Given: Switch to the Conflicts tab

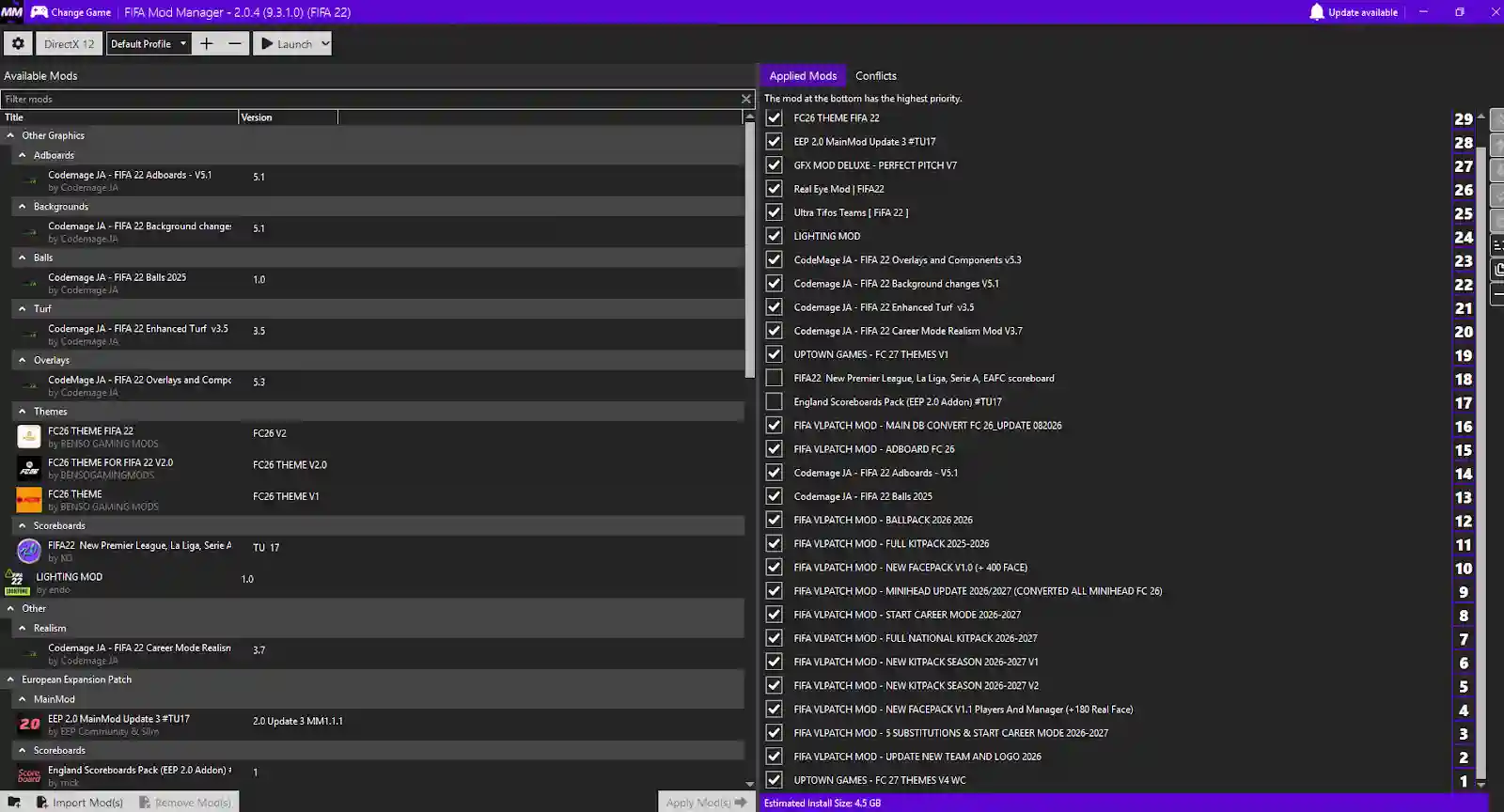Looking at the screenshot, I should pos(876,75).
